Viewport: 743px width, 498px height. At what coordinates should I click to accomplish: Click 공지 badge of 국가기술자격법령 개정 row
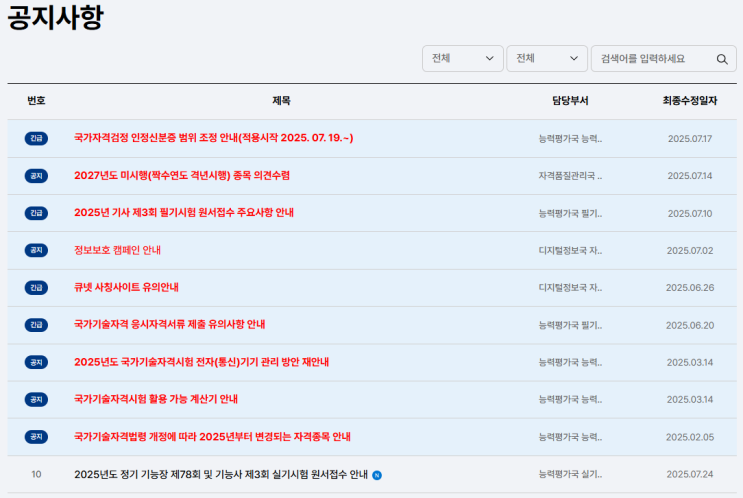tap(36, 437)
